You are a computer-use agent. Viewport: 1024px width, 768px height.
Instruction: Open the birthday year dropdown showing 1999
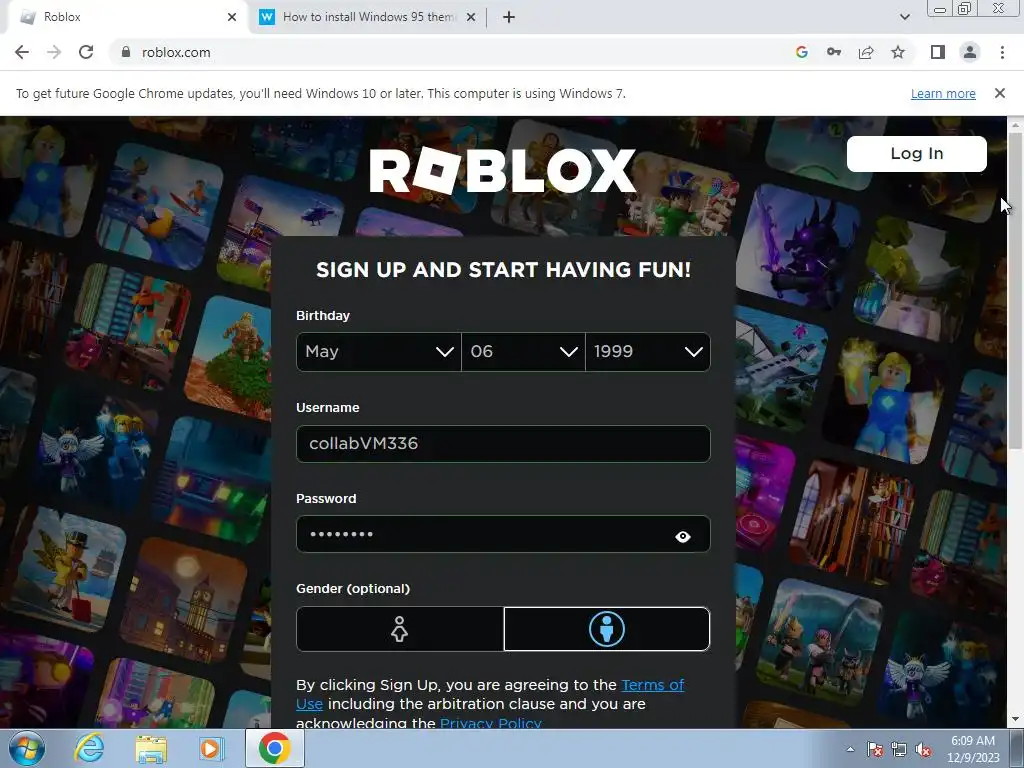tap(648, 352)
